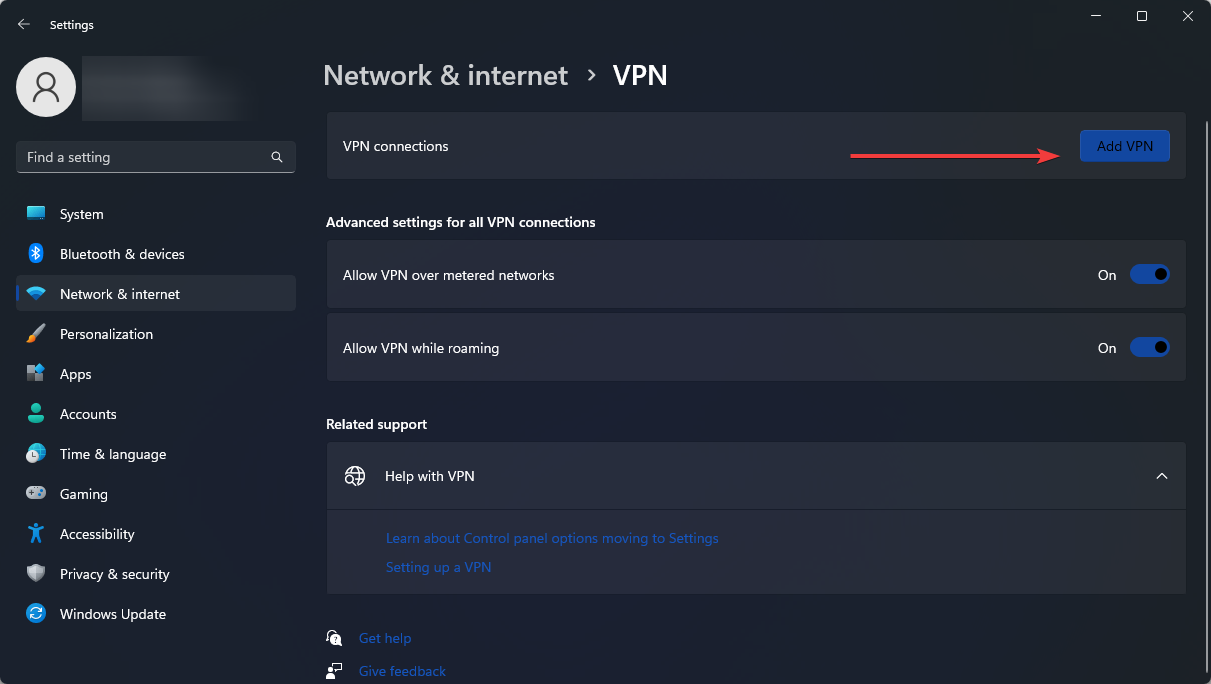This screenshot has height=684, width=1211.
Task: Click the Privacy & security shield icon
Action: coord(36,574)
